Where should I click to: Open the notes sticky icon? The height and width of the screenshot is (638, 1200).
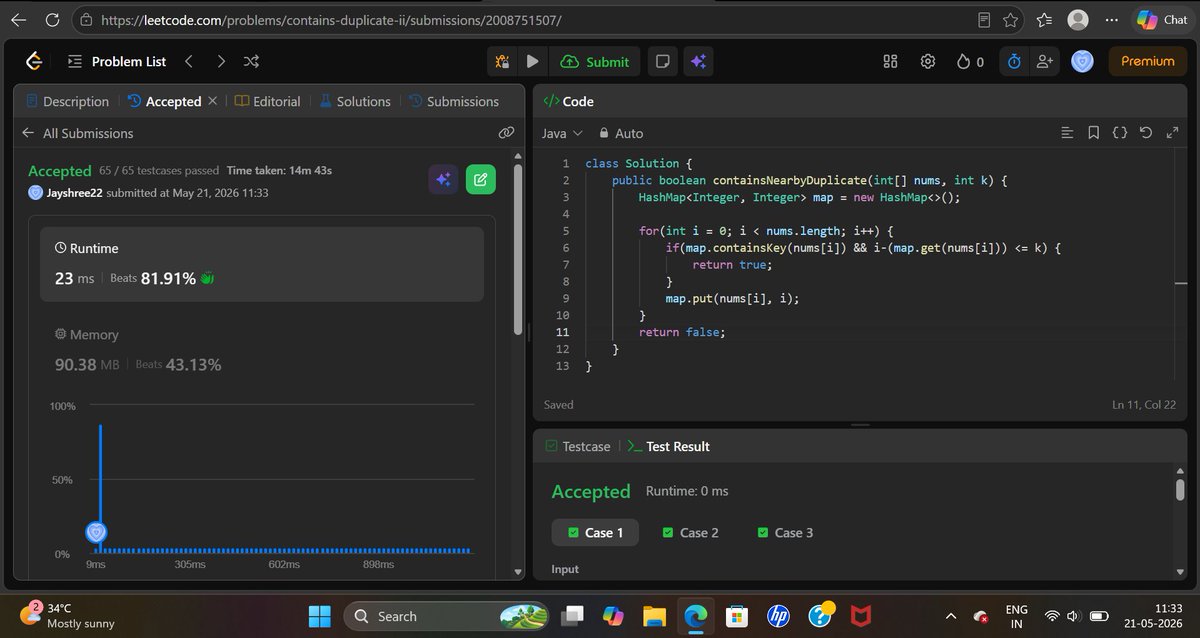coord(662,62)
